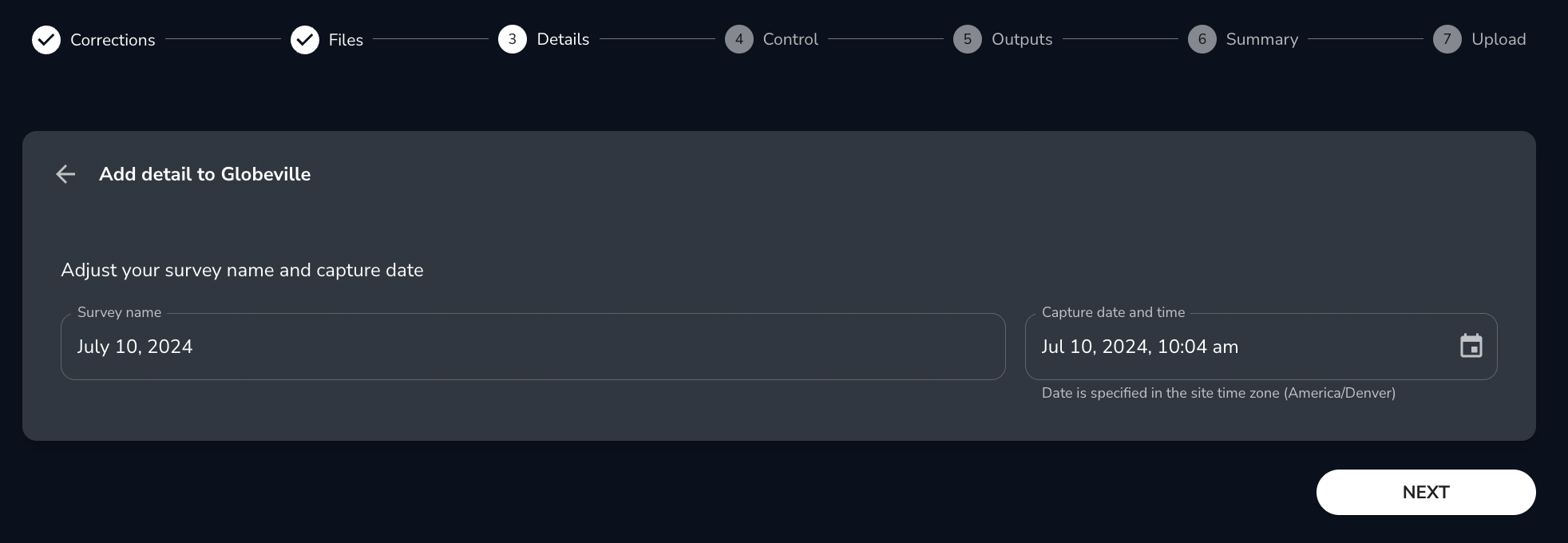Focus the Survey name input field
The image size is (1568, 543).
(x=533, y=347)
